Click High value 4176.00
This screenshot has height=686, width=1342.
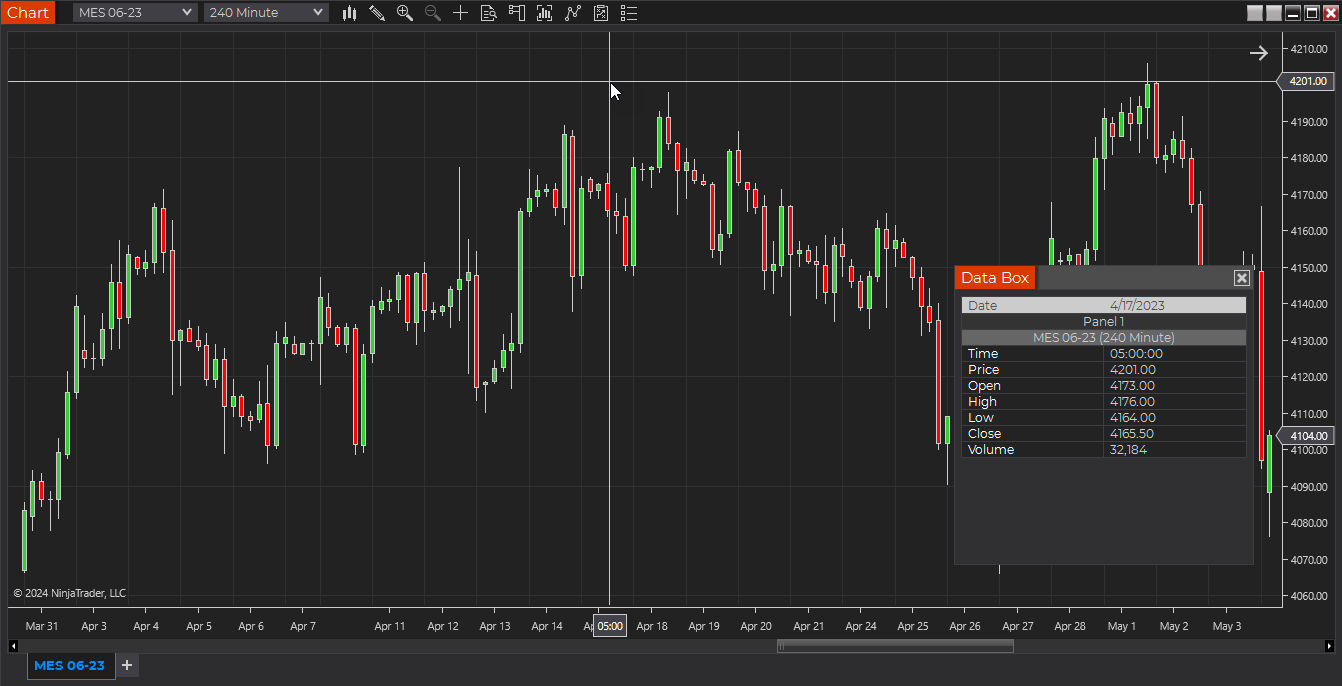pyautogui.click(x=1132, y=401)
